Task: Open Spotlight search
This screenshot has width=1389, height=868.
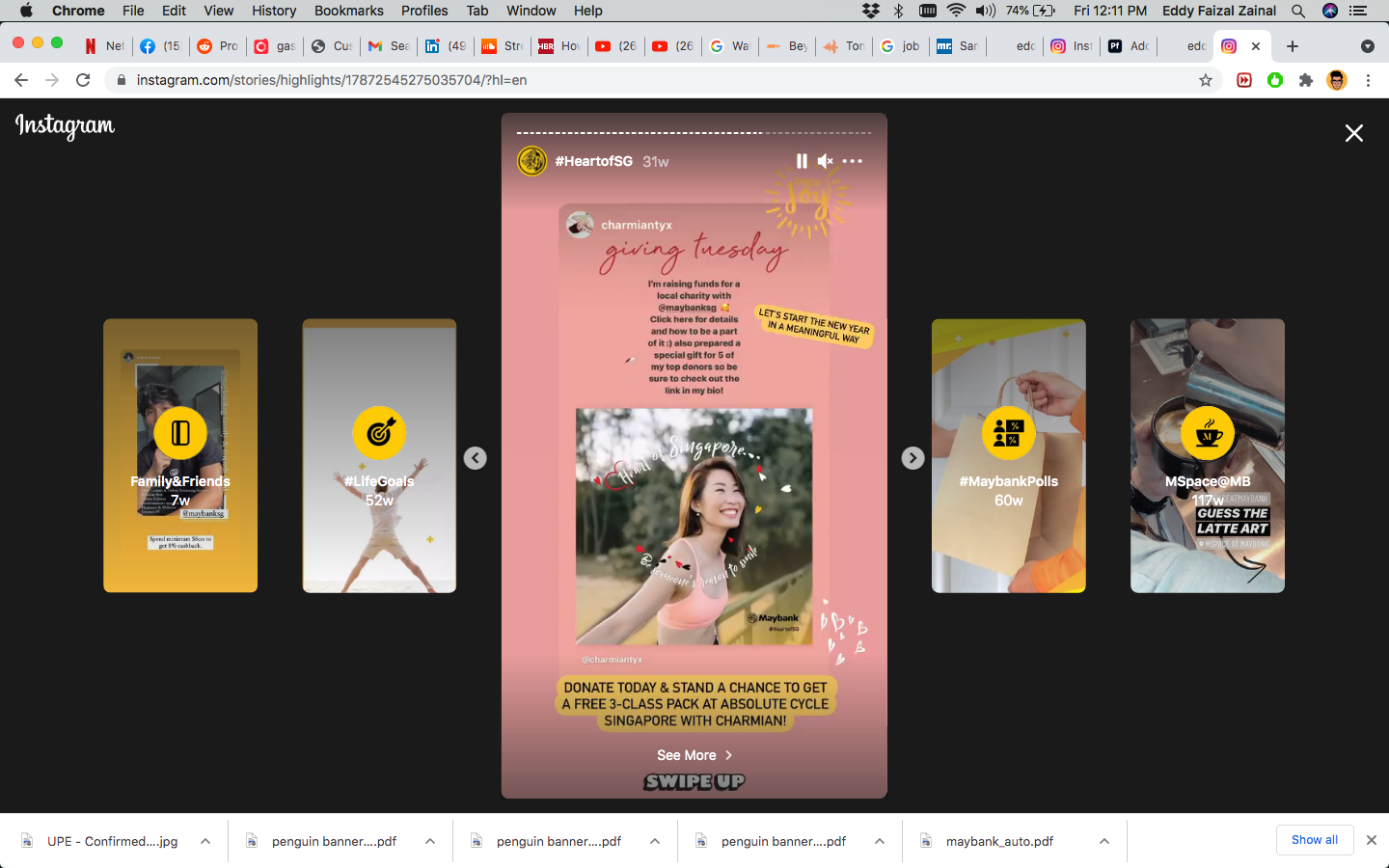Action: 1298,11
